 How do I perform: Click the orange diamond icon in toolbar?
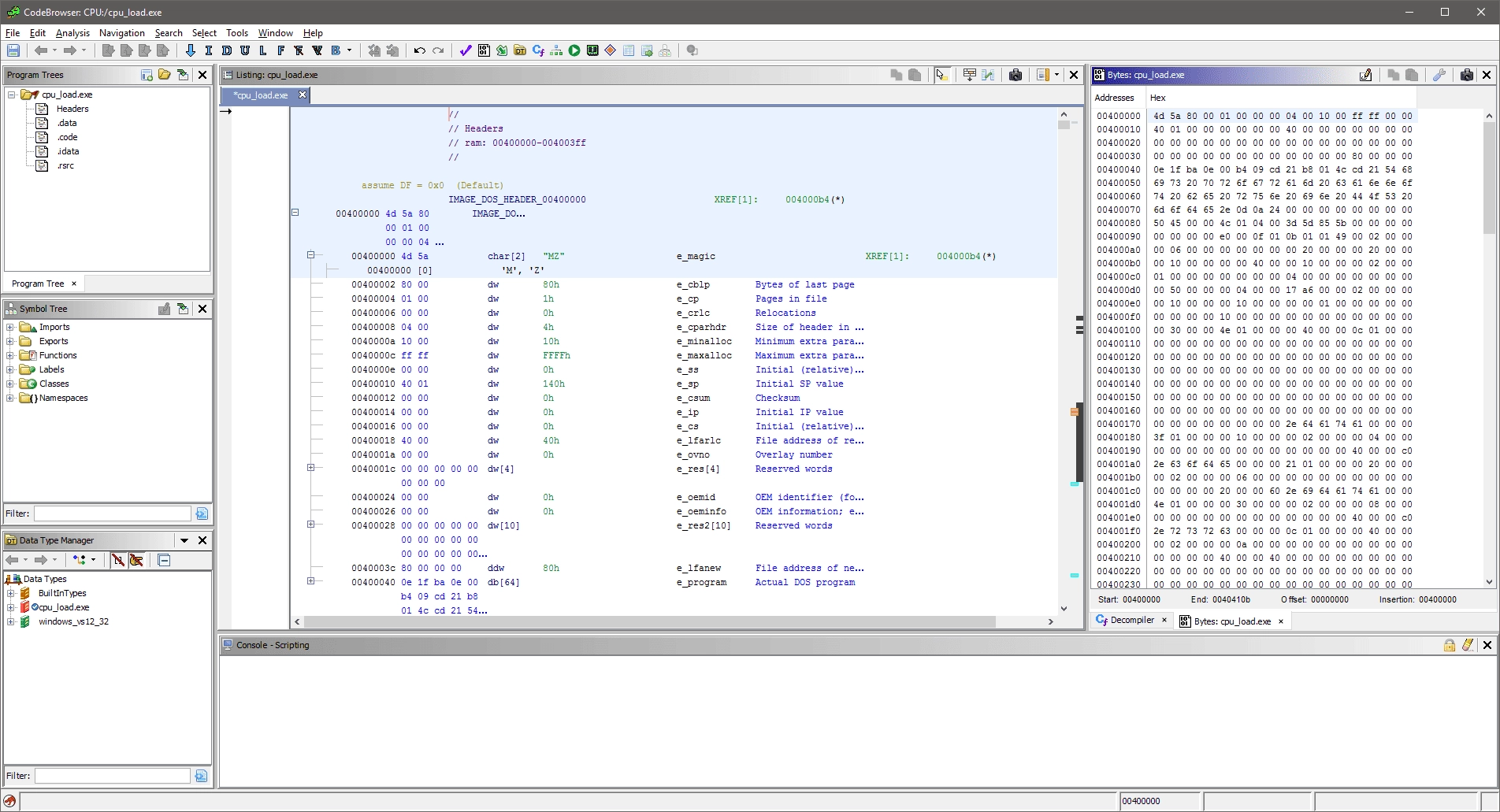[x=611, y=50]
